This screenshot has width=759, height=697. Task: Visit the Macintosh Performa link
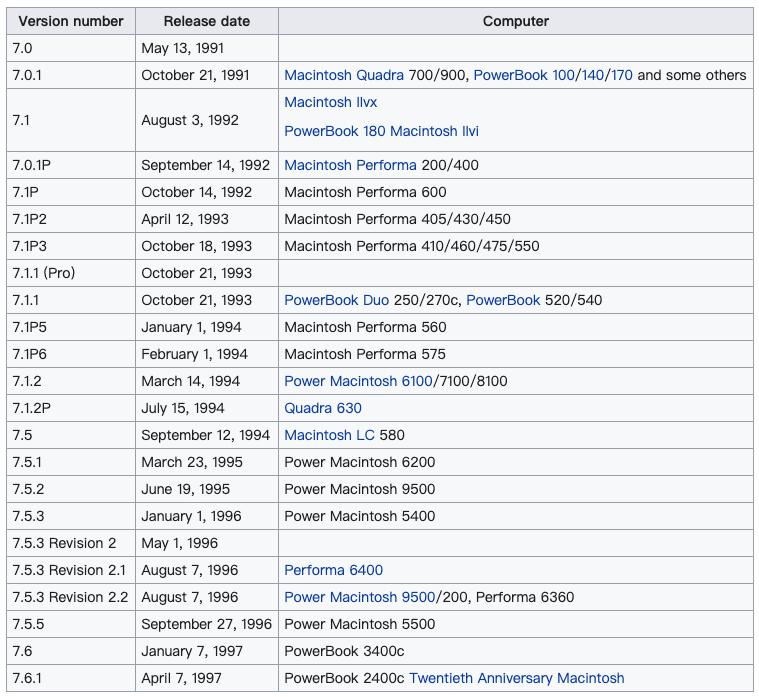pos(350,165)
